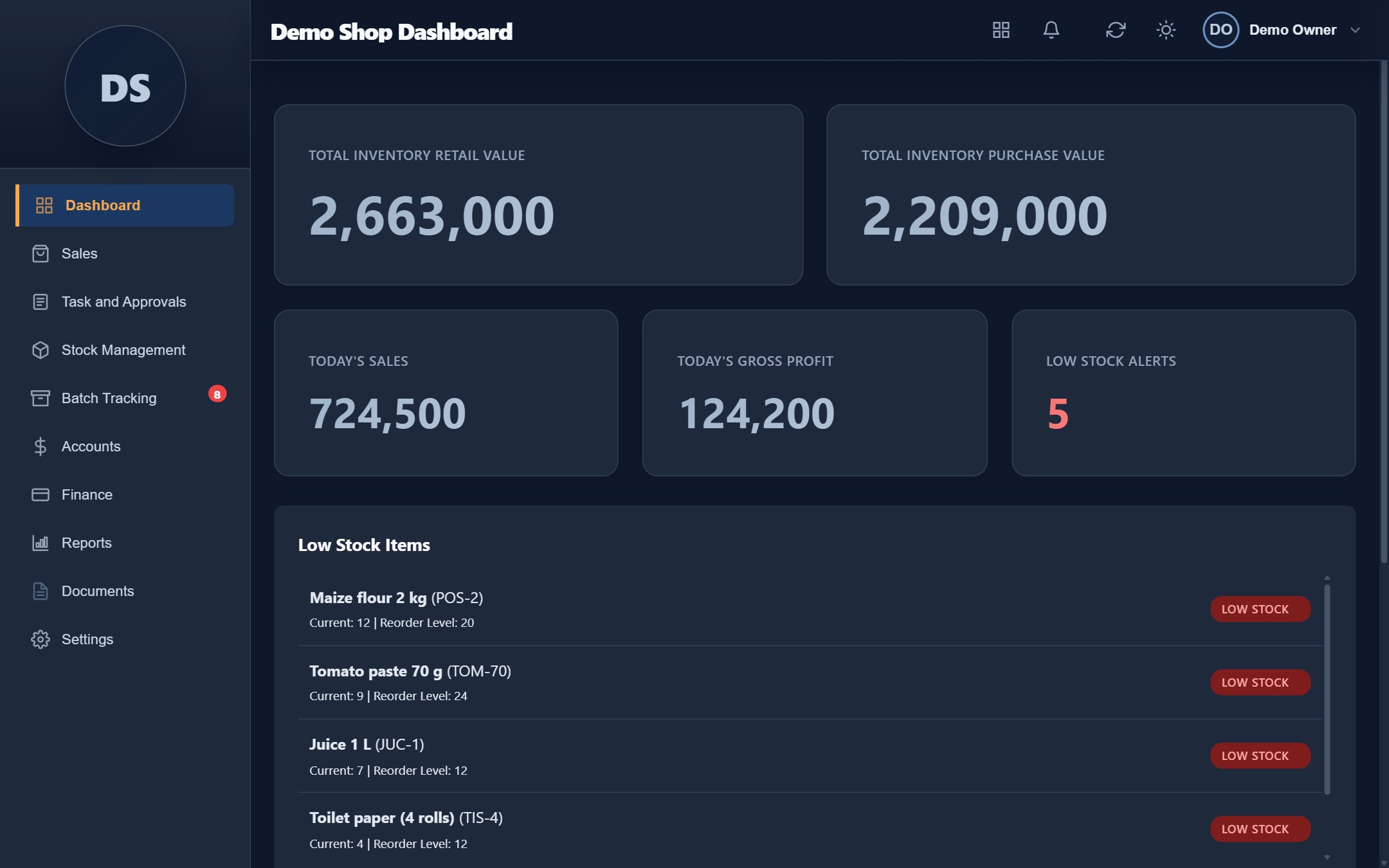Open the Low Stock Alerts card
This screenshot has height=868, width=1389.
click(x=1184, y=393)
